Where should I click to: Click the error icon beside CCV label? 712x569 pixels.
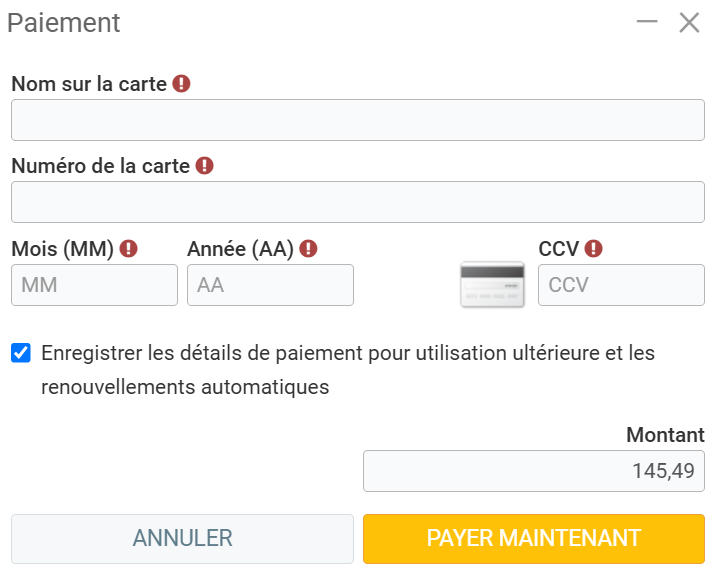click(594, 249)
